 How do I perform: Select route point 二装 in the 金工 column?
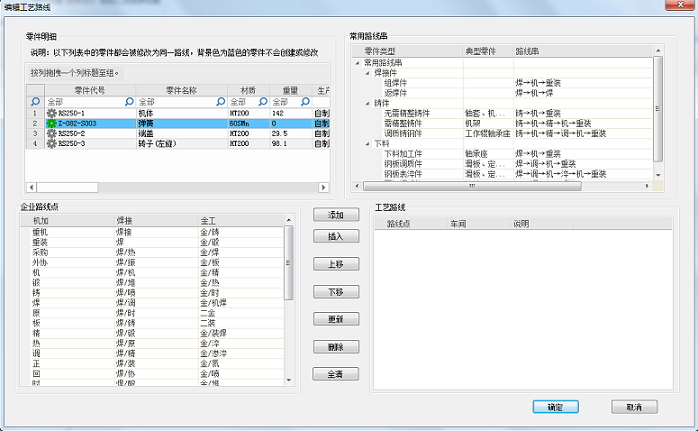208,323
